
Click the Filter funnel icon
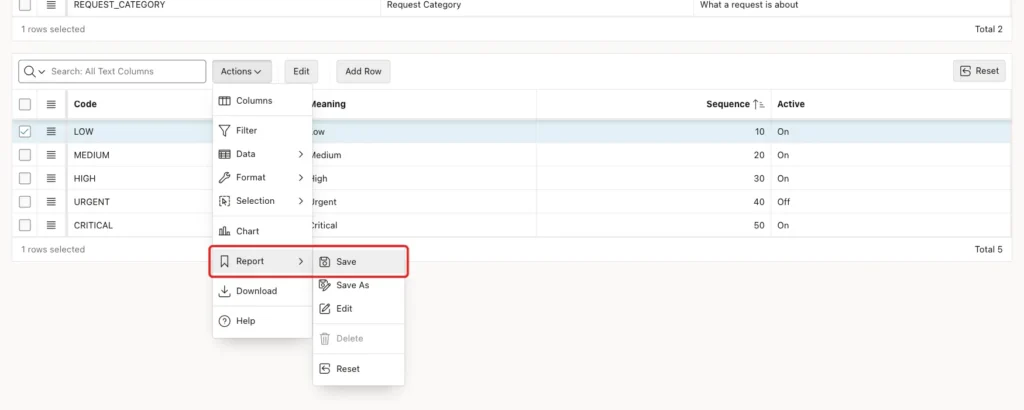point(224,131)
